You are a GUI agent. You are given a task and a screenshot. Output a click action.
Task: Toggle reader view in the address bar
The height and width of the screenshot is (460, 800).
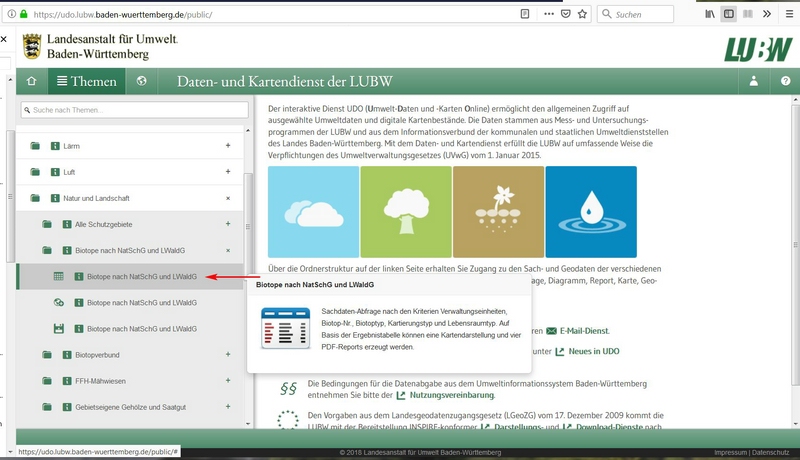point(525,15)
